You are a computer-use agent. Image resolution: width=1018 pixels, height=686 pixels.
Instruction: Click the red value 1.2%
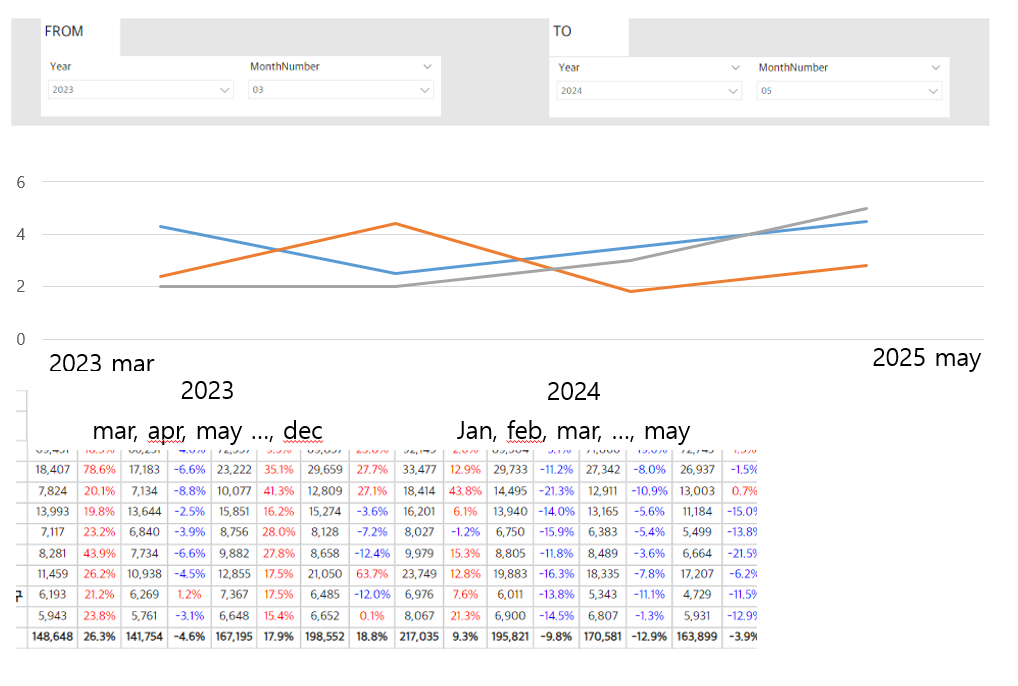190,594
